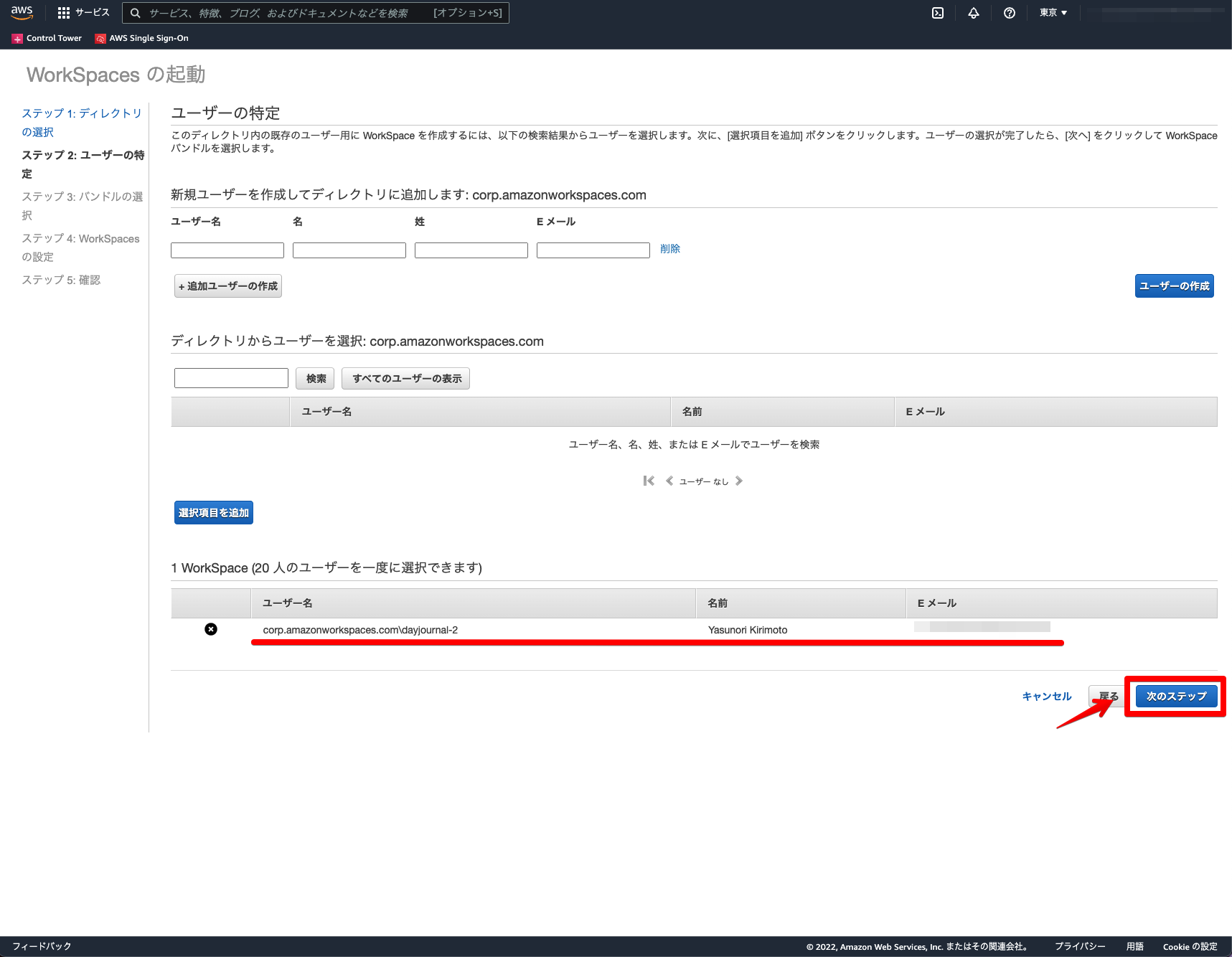The height and width of the screenshot is (957, 1232).
Task: Click the ユーザー名 input field for new user
Action: tap(227, 250)
